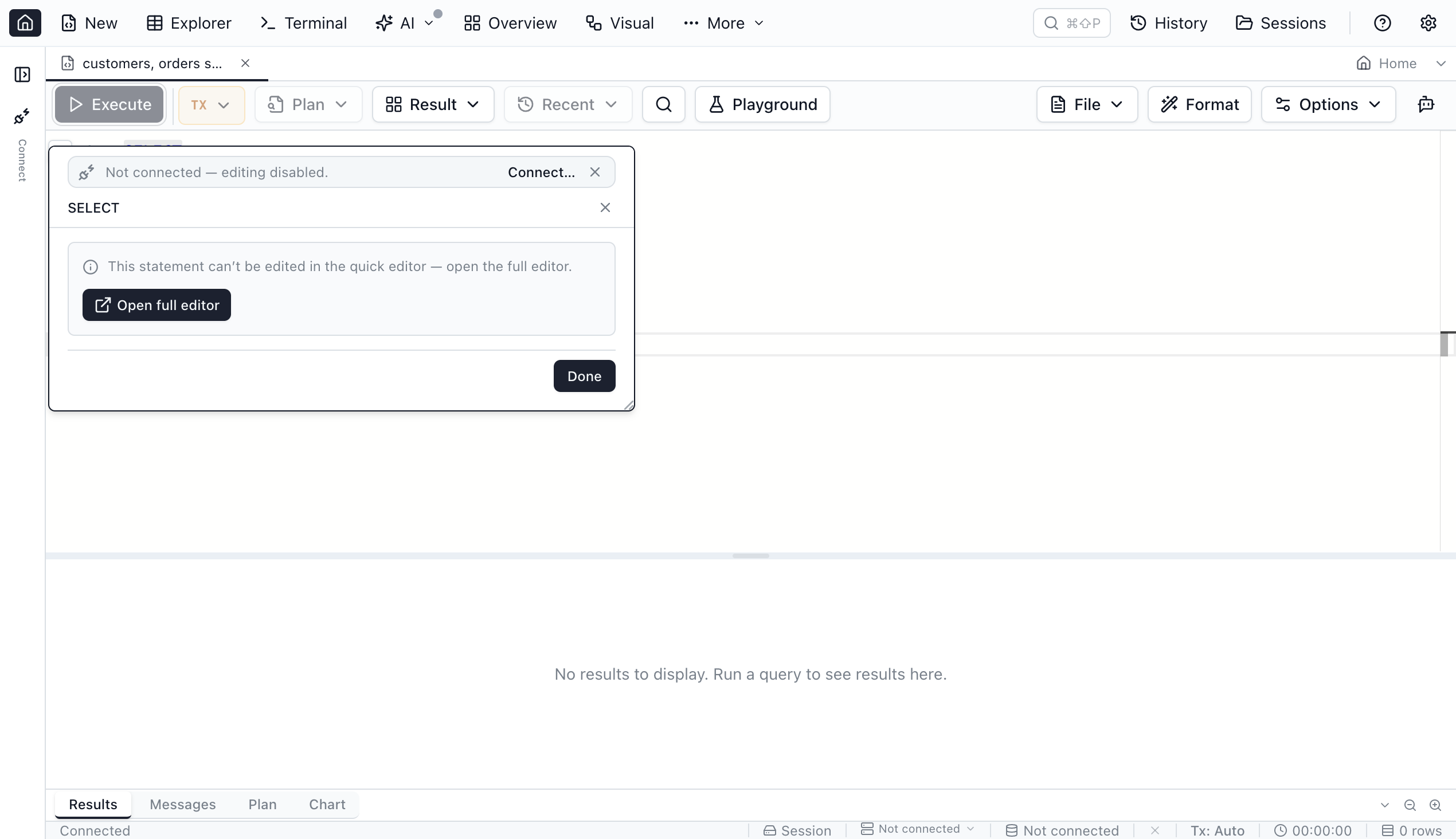This screenshot has height=839, width=1456.
Task: Click the info icon in the notice
Action: tap(91, 267)
